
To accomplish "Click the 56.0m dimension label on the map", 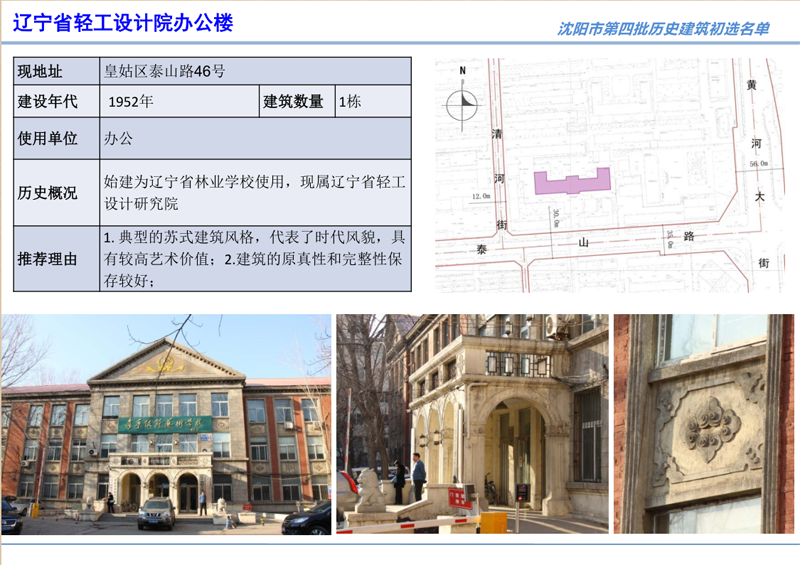I will [x=758, y=162].
